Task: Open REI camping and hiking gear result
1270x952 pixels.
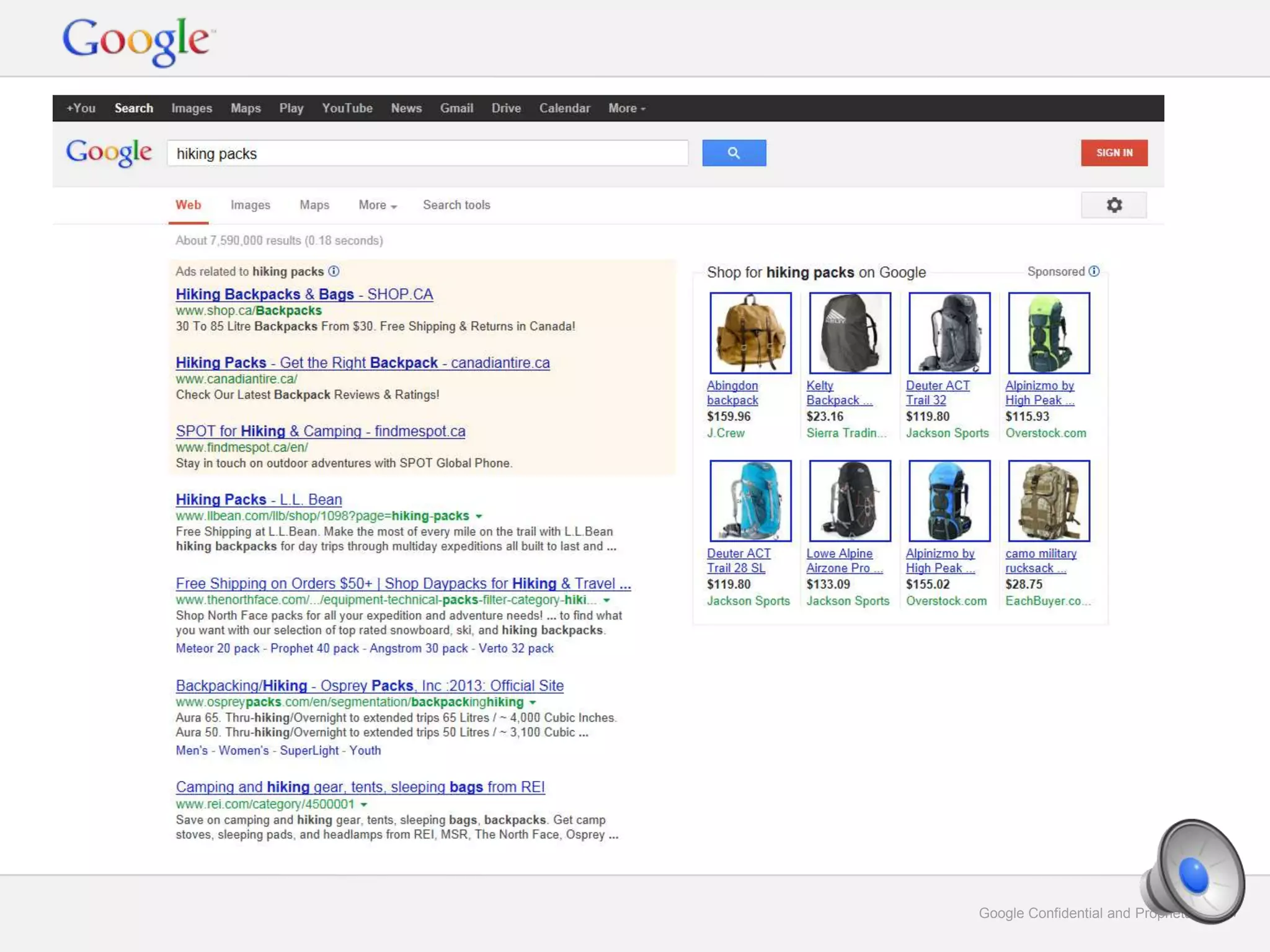Action: tap(360, 787)
